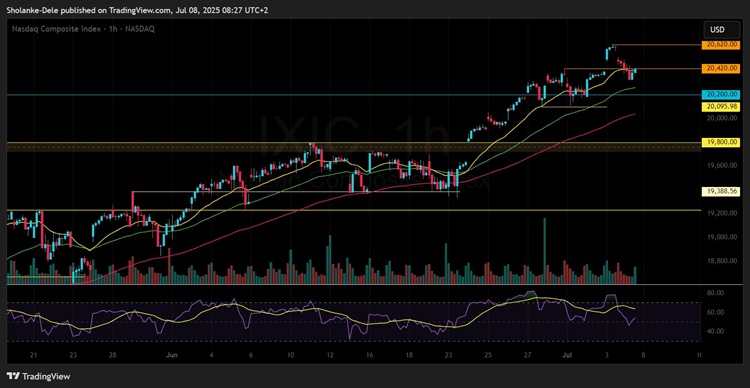
Task: Click the 21 date label on time axis
Action: coord(33,355)
